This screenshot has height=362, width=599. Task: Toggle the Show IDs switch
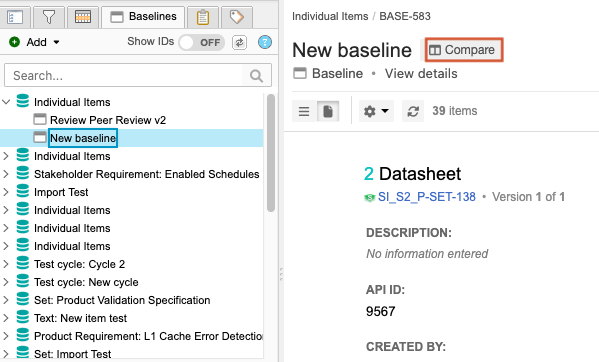tap(201, 42)
